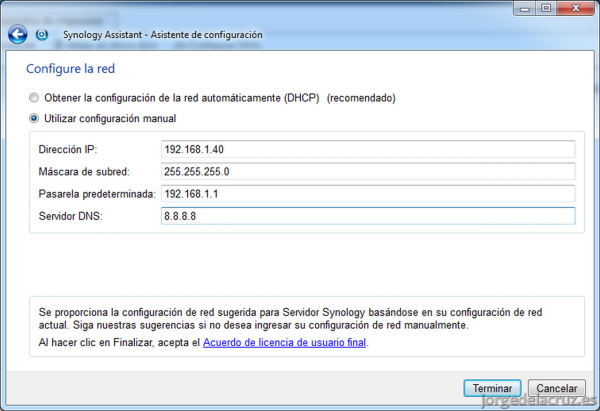Open the Acuerdo de licencia de usuario final link
Screen dimensions: 600x411
pos(284,342)
